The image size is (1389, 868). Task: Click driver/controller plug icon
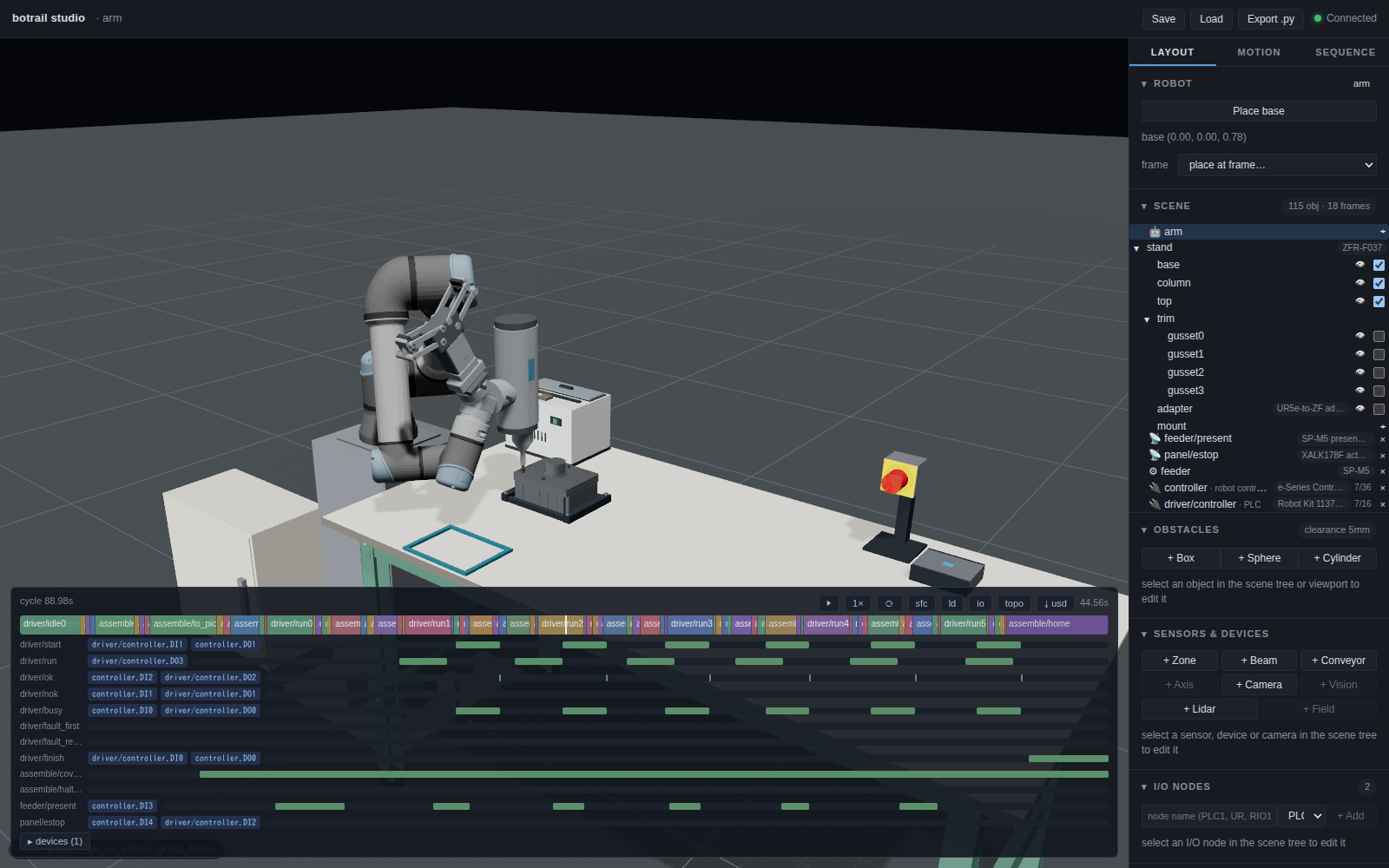(1155, 504)
